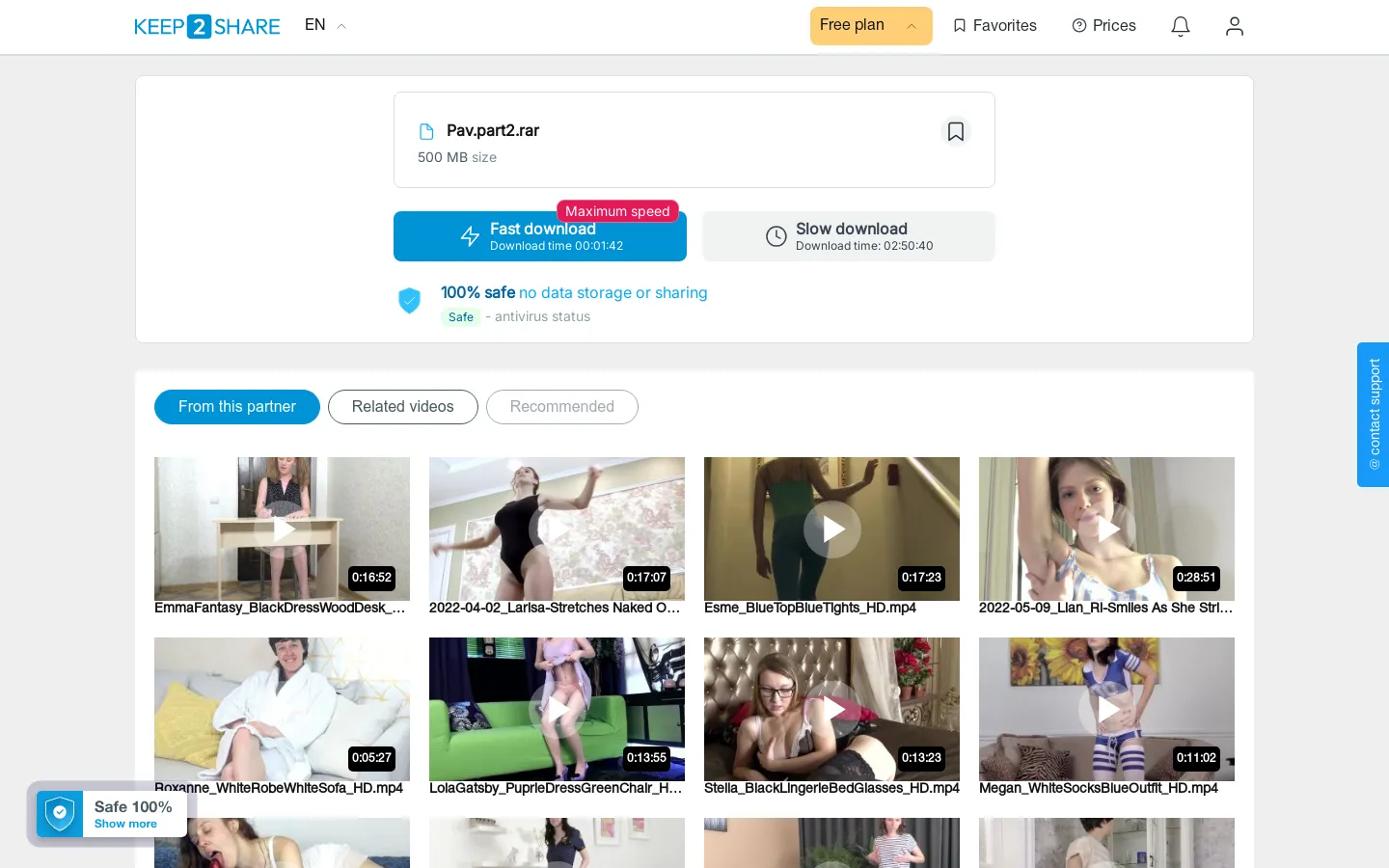The image size is (1389, 868).
Task: Click the 0:16:52 duration label
Action: pyautogui.click(x=372, y=578)
